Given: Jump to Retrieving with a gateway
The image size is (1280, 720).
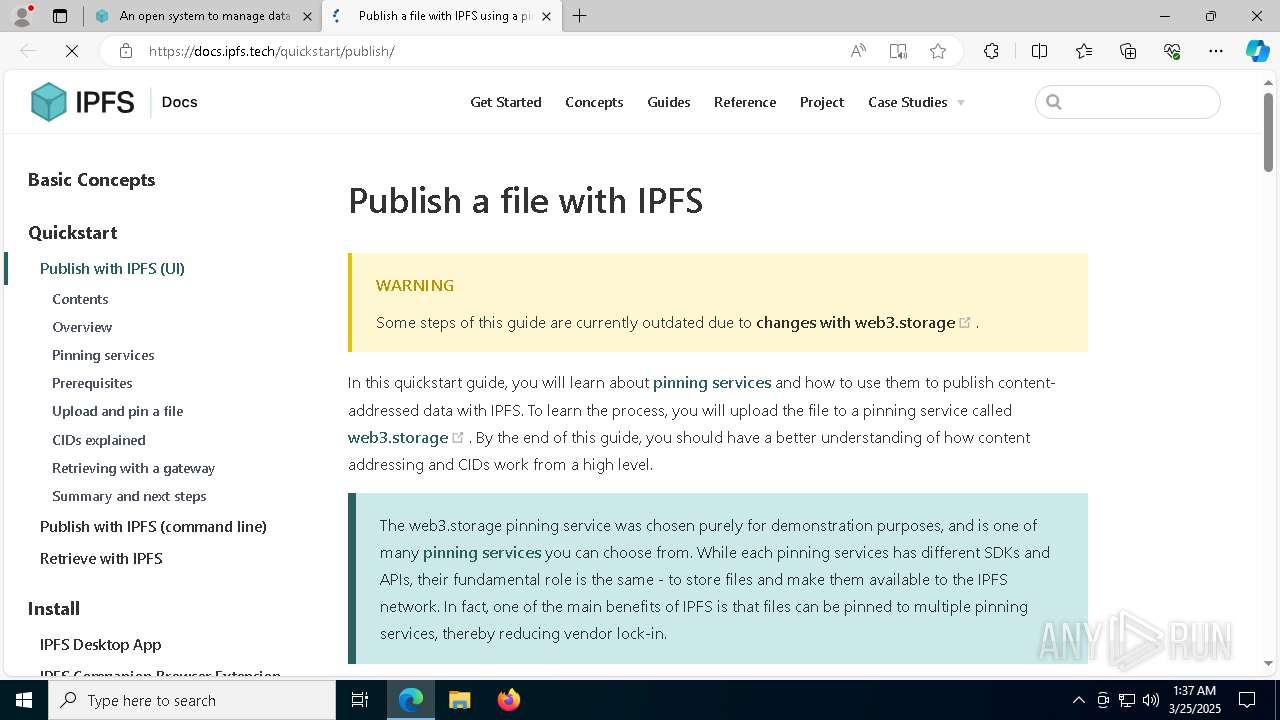Looking at the screenshot, I should [x=134, y=468].
